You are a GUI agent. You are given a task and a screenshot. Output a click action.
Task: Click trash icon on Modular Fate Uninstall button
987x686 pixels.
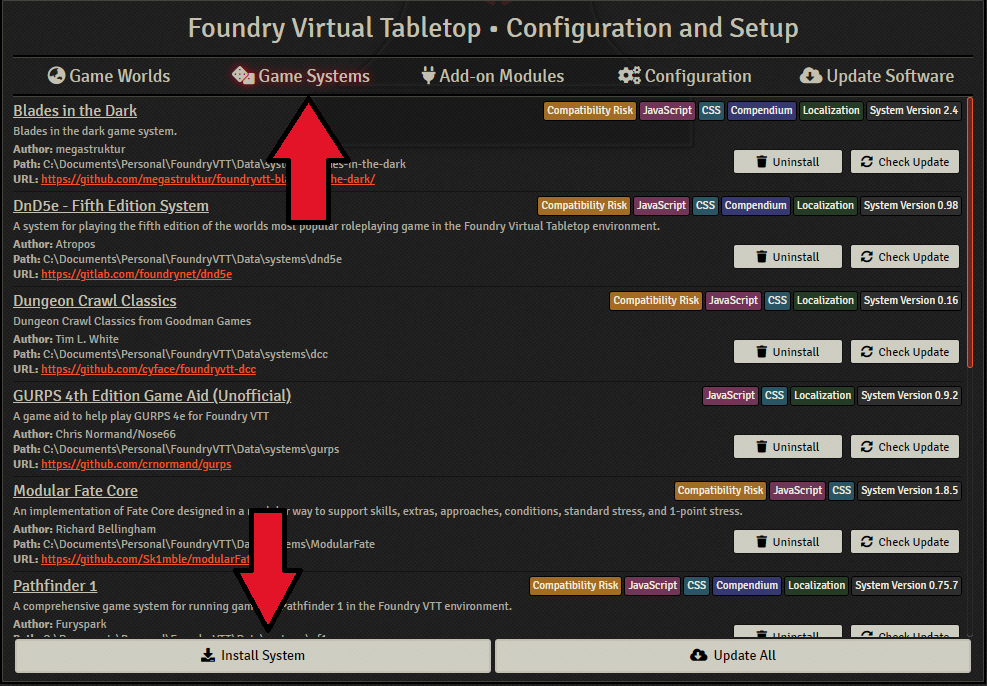tap(761, 542)
